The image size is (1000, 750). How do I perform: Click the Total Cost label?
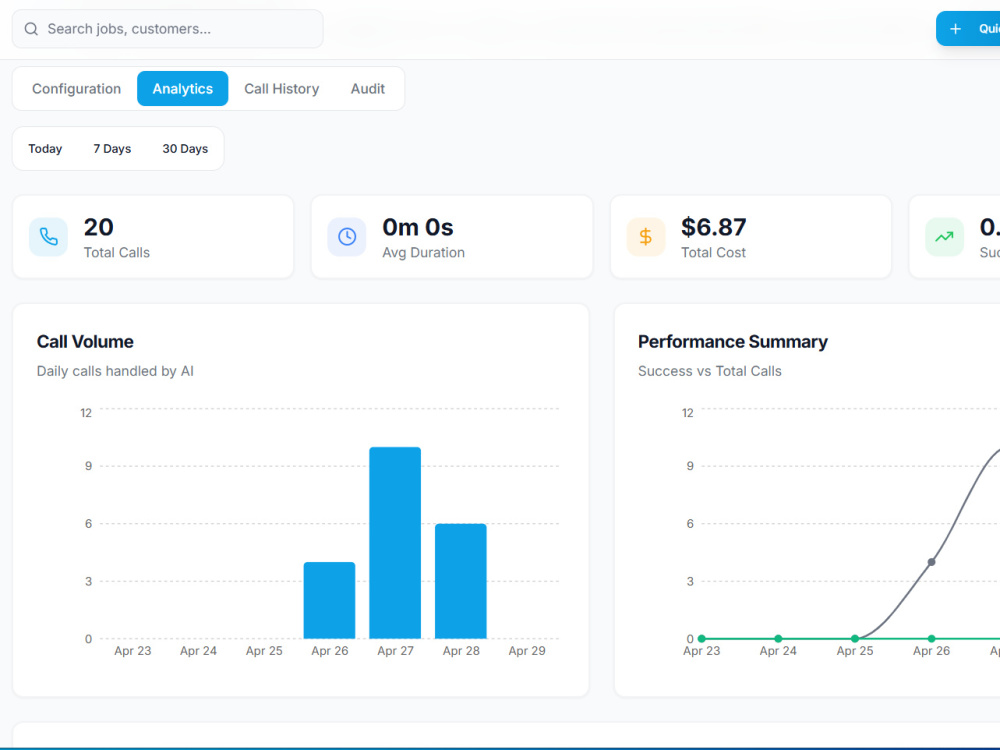coord(713,253)
